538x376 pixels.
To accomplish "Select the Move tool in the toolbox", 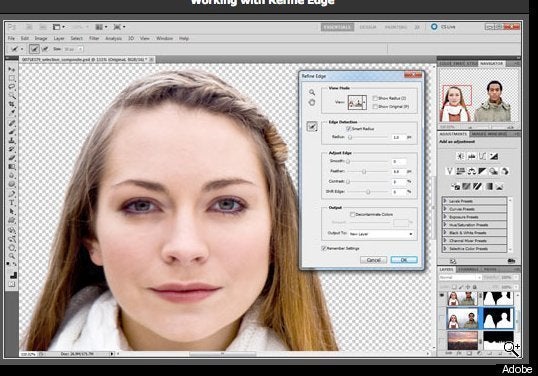I will click(x=12, y=69).
